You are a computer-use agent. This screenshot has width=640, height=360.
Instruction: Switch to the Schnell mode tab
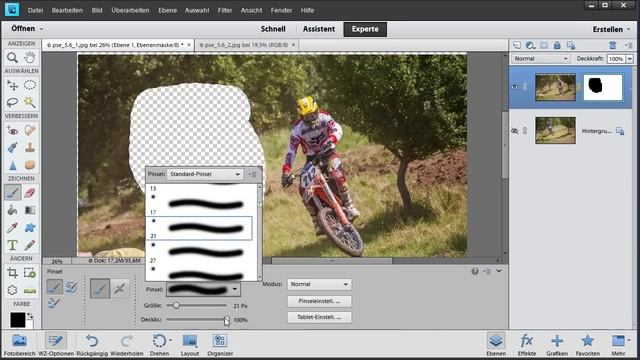pos(273,29)
